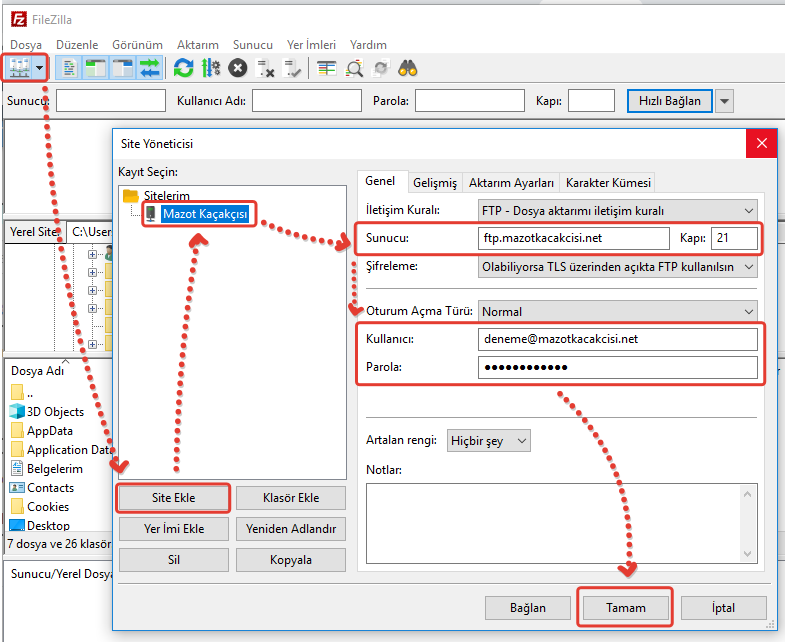This screenshot has width=785, height=642.
Task: Toggle the local directory tree icon
Action: click(x=96, y=68)
